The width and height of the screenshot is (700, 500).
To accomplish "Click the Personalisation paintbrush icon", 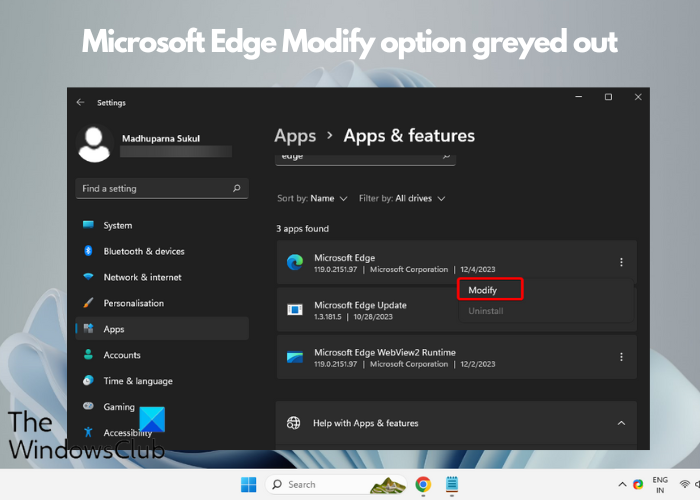I will tap(88, 303).
